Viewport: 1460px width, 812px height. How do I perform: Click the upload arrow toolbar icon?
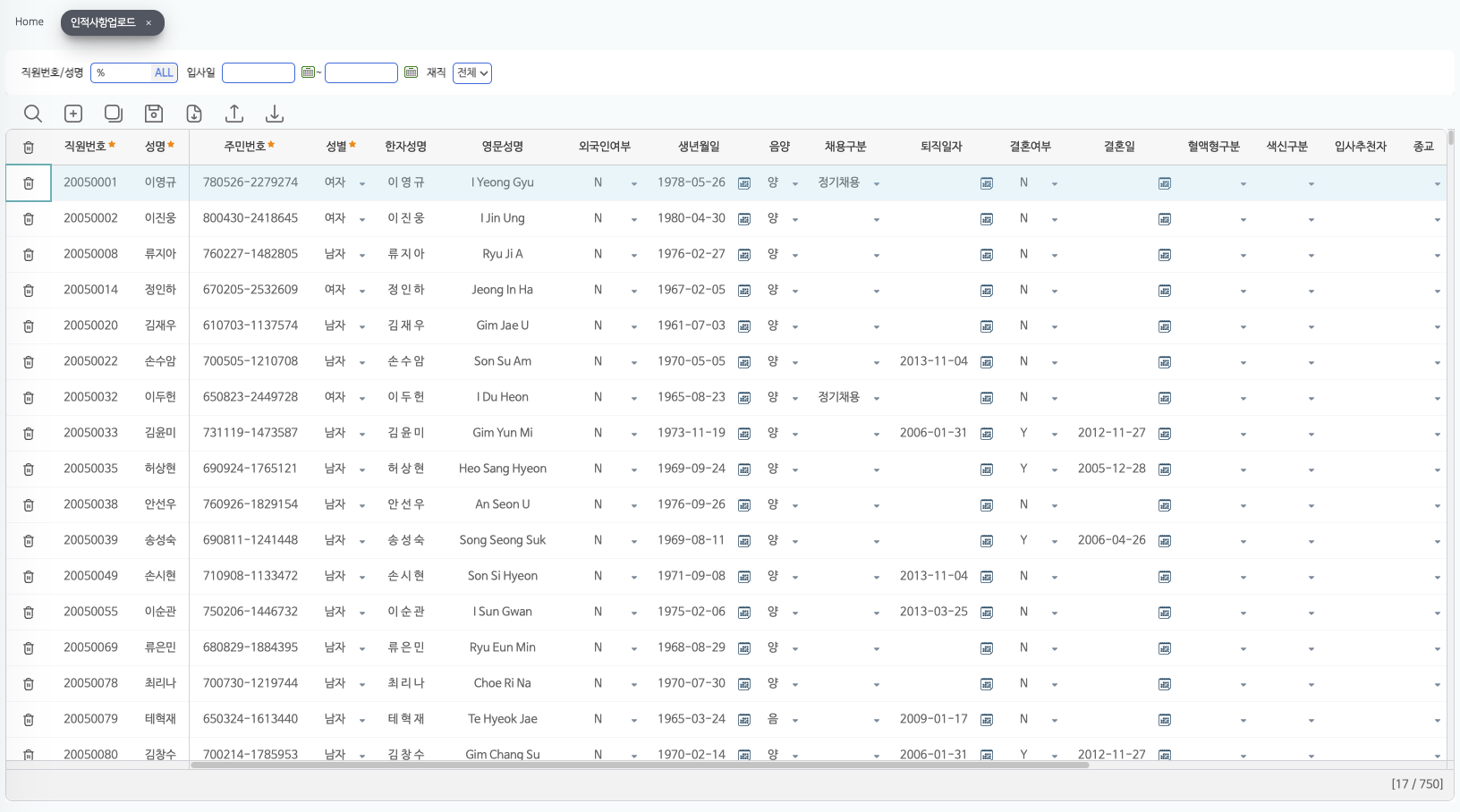[x=234, y=114]
